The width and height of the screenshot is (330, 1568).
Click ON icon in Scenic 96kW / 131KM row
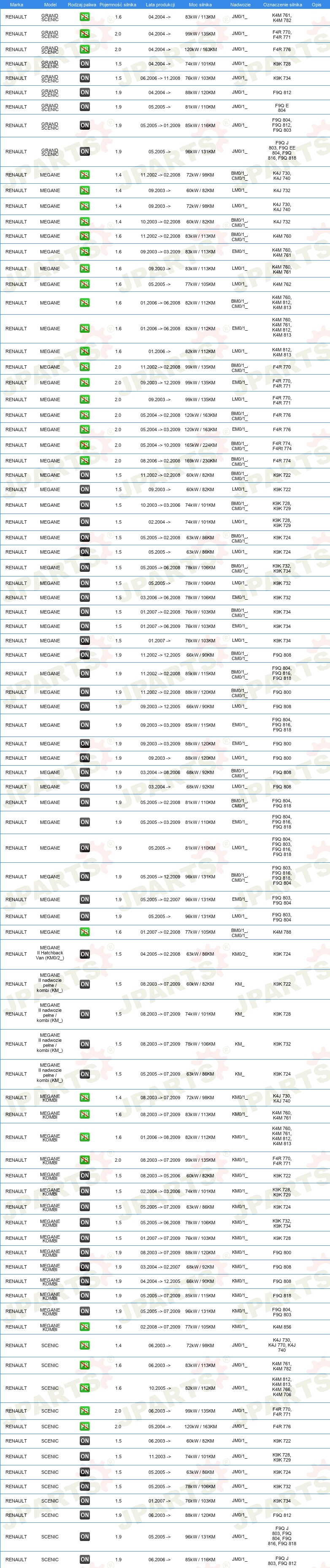[x=84, y=1537]
